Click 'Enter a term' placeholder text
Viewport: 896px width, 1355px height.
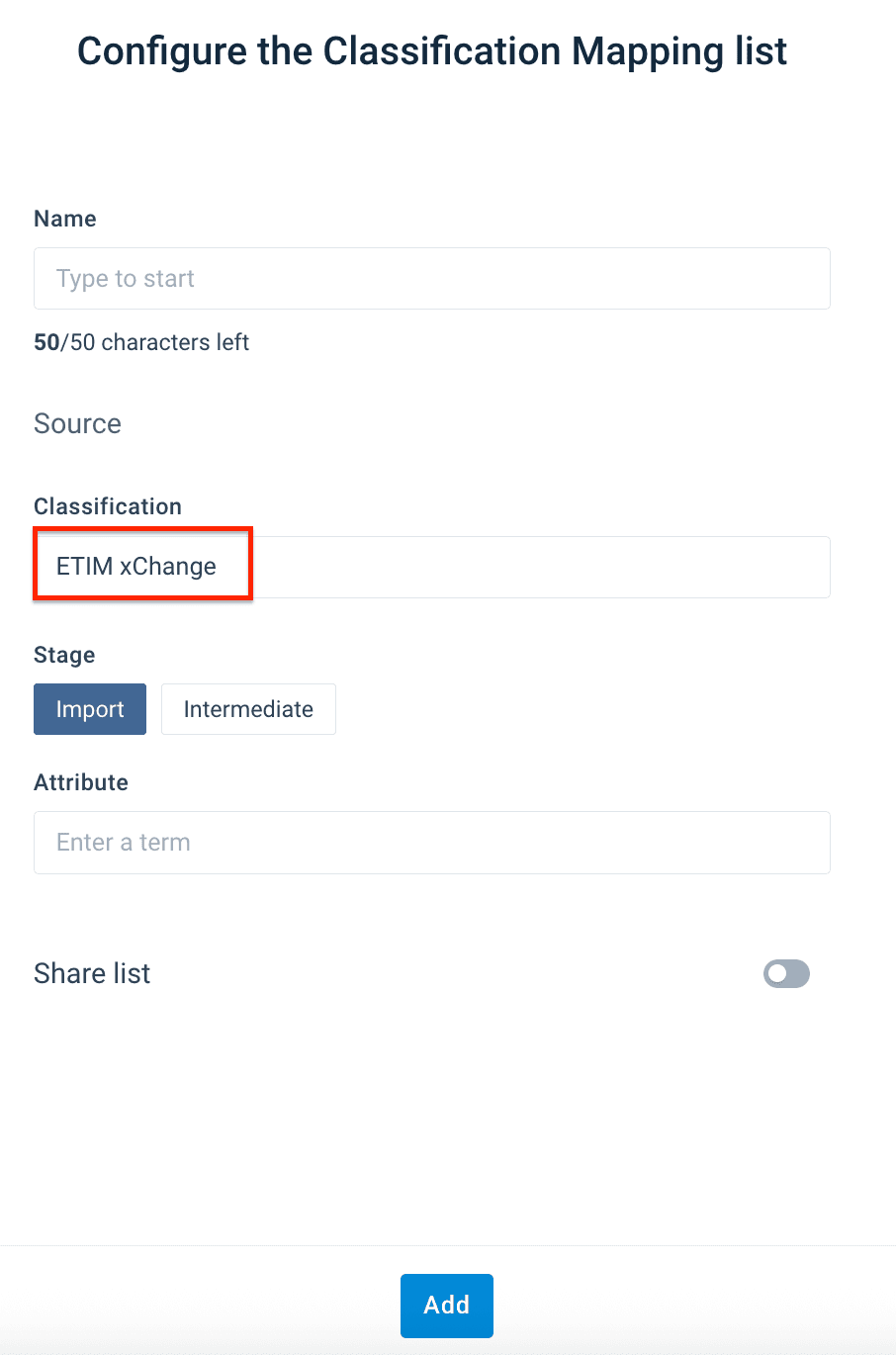point(124,843)
